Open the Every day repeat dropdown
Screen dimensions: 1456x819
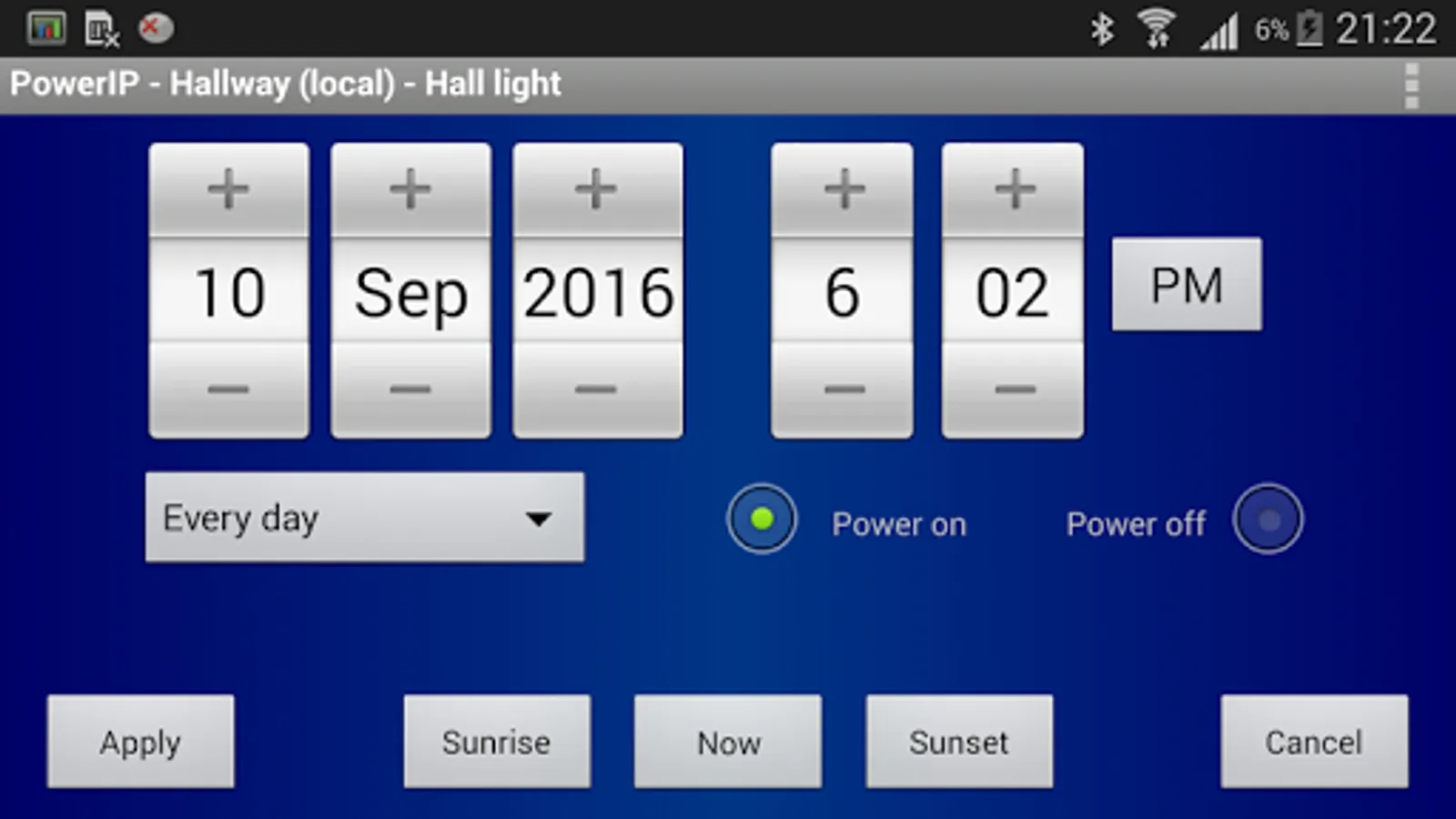[x=365, y=517]
